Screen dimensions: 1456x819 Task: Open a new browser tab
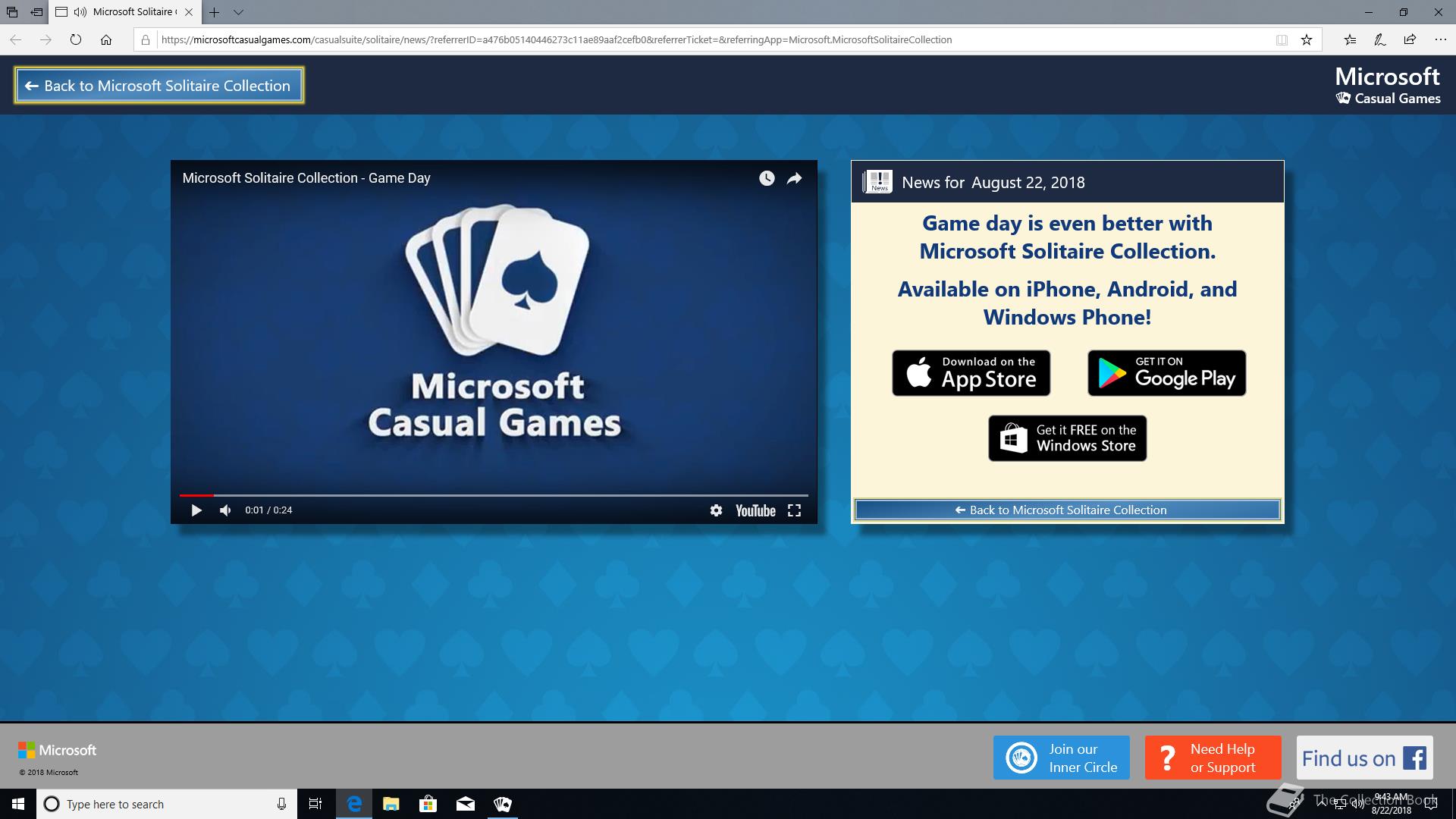point(215,12)
